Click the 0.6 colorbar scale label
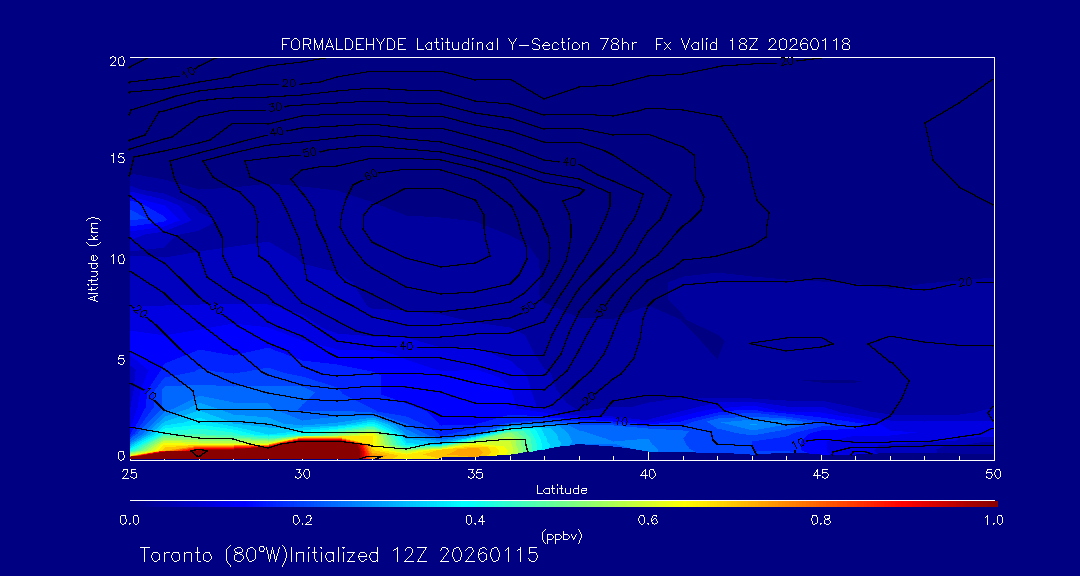The height and width of the screenshot is (576, 1080). (648, 520)
